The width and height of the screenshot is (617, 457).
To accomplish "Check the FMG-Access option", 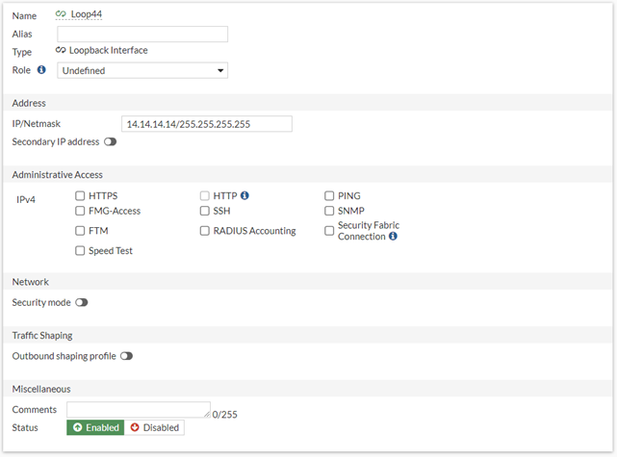I will 80,212.
